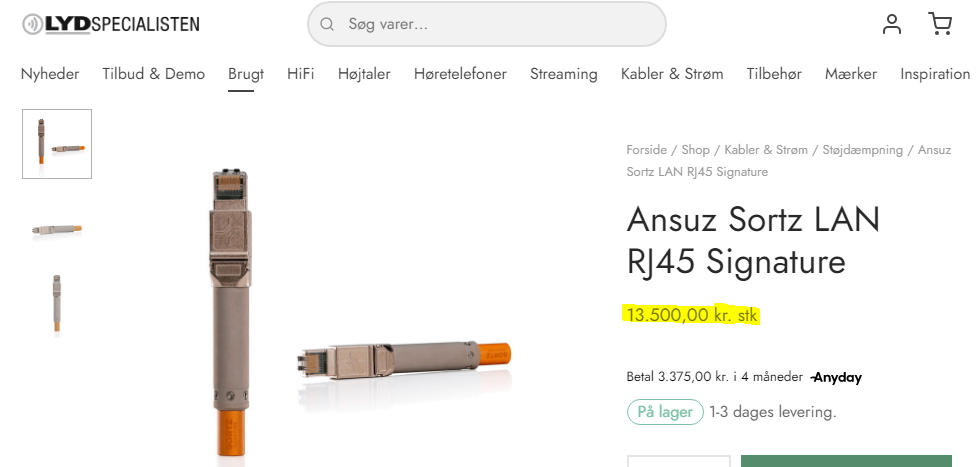Click the Shop breadcrumb link

tap(695, 150)
